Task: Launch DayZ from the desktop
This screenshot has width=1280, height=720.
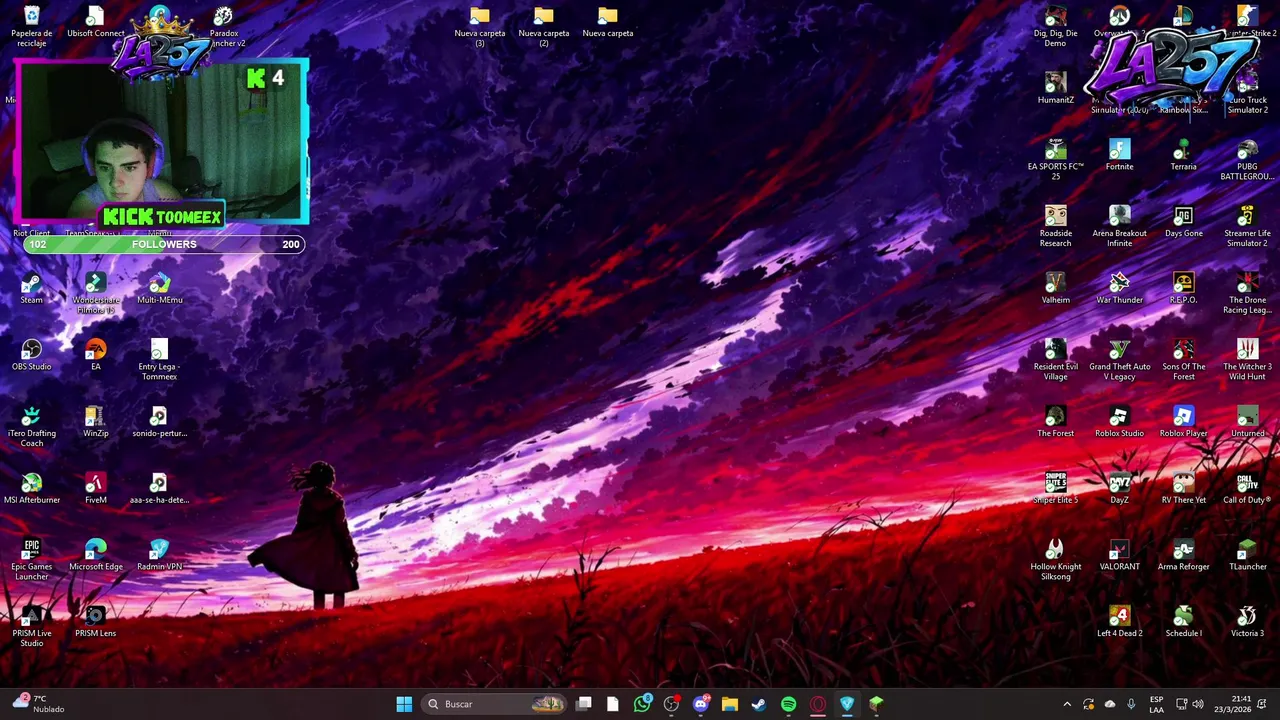Action: [1120, 489]
